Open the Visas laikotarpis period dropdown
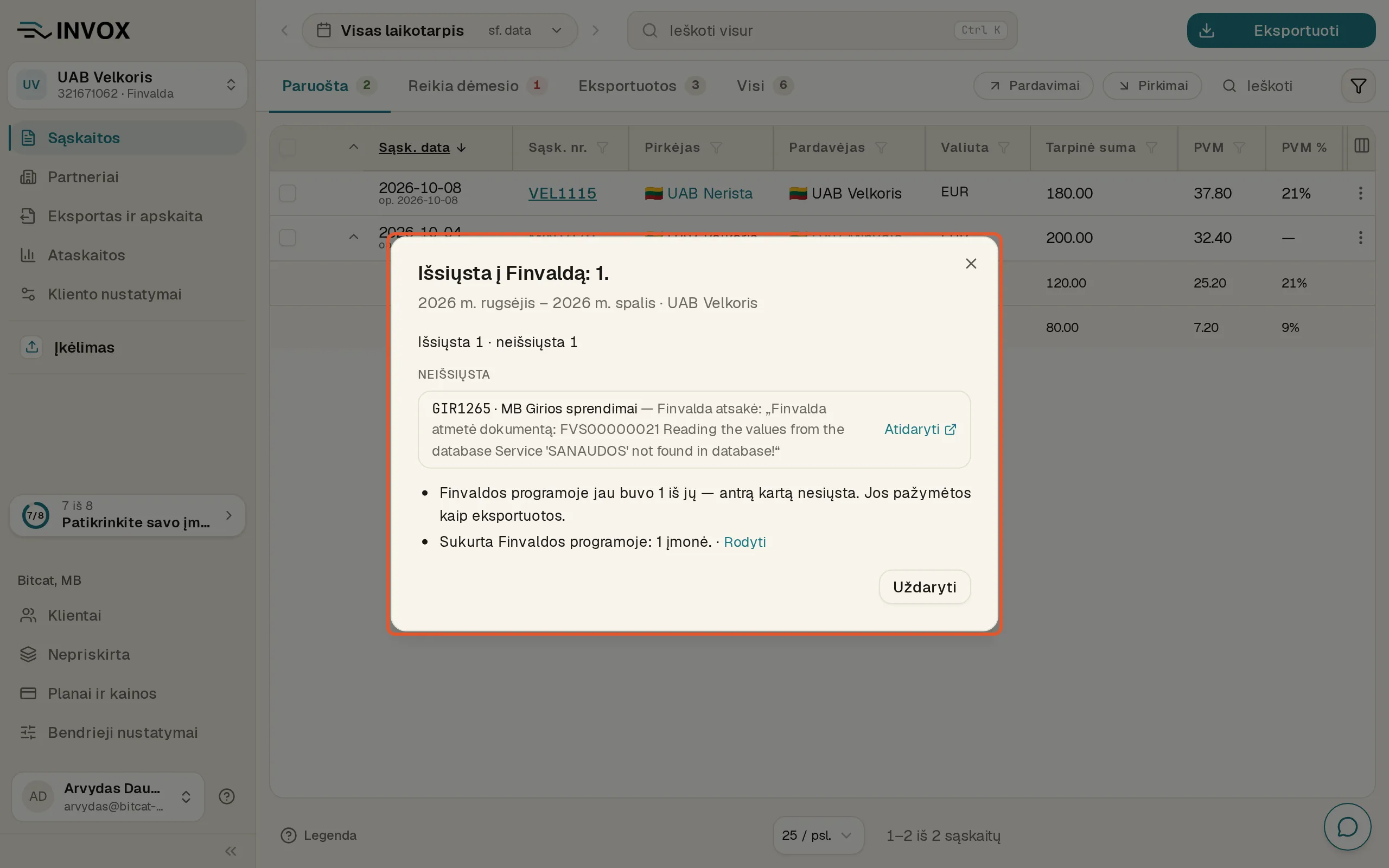Screen dimensions: 1389x868 (x=439, y=30)
